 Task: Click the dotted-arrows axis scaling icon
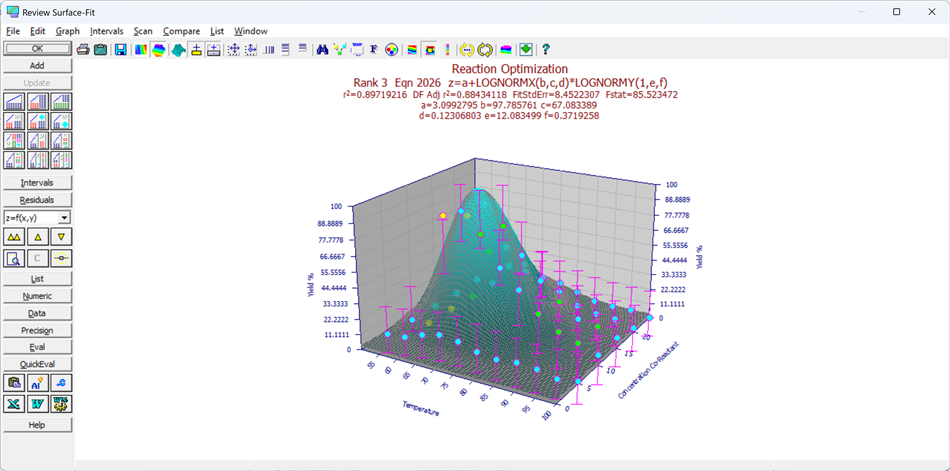pyautogui.click(x=250, y=50)
